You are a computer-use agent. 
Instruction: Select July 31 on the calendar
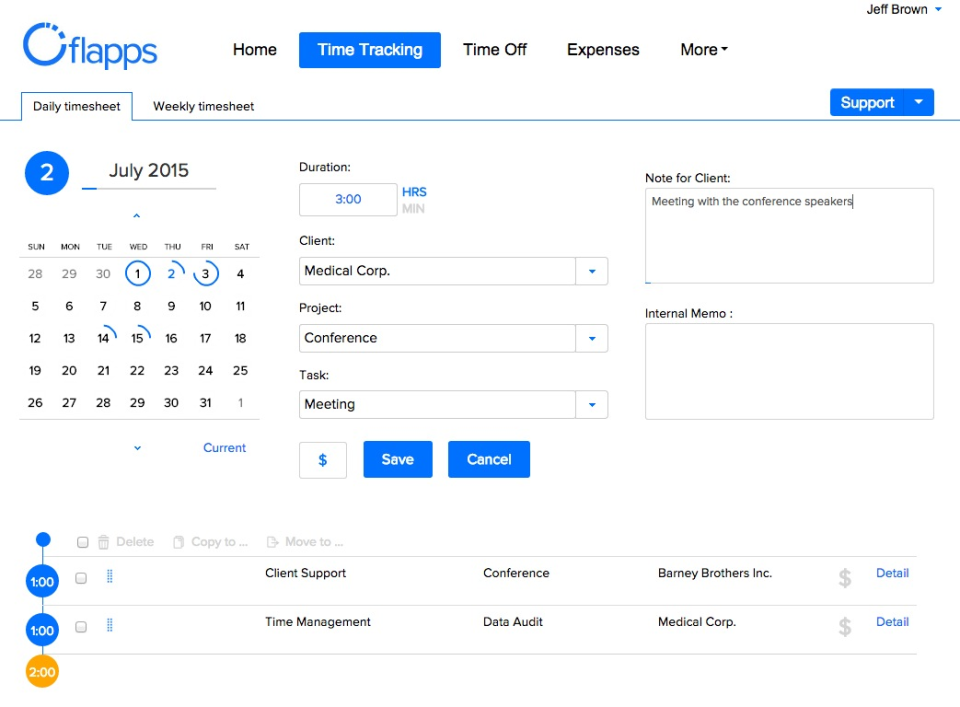click(x=206, y=403)
